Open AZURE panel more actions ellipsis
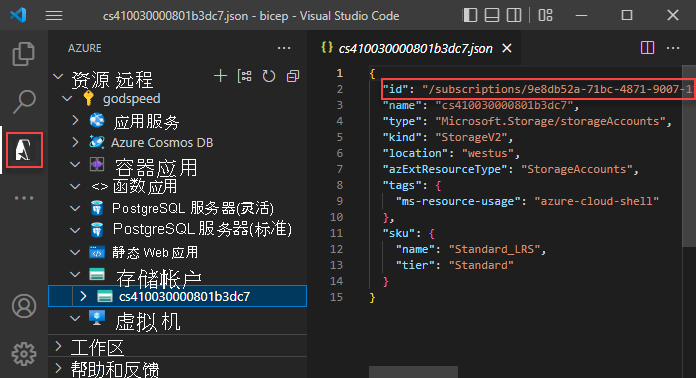The width and height of the screenshot is (696, 378). click(284, 48)
